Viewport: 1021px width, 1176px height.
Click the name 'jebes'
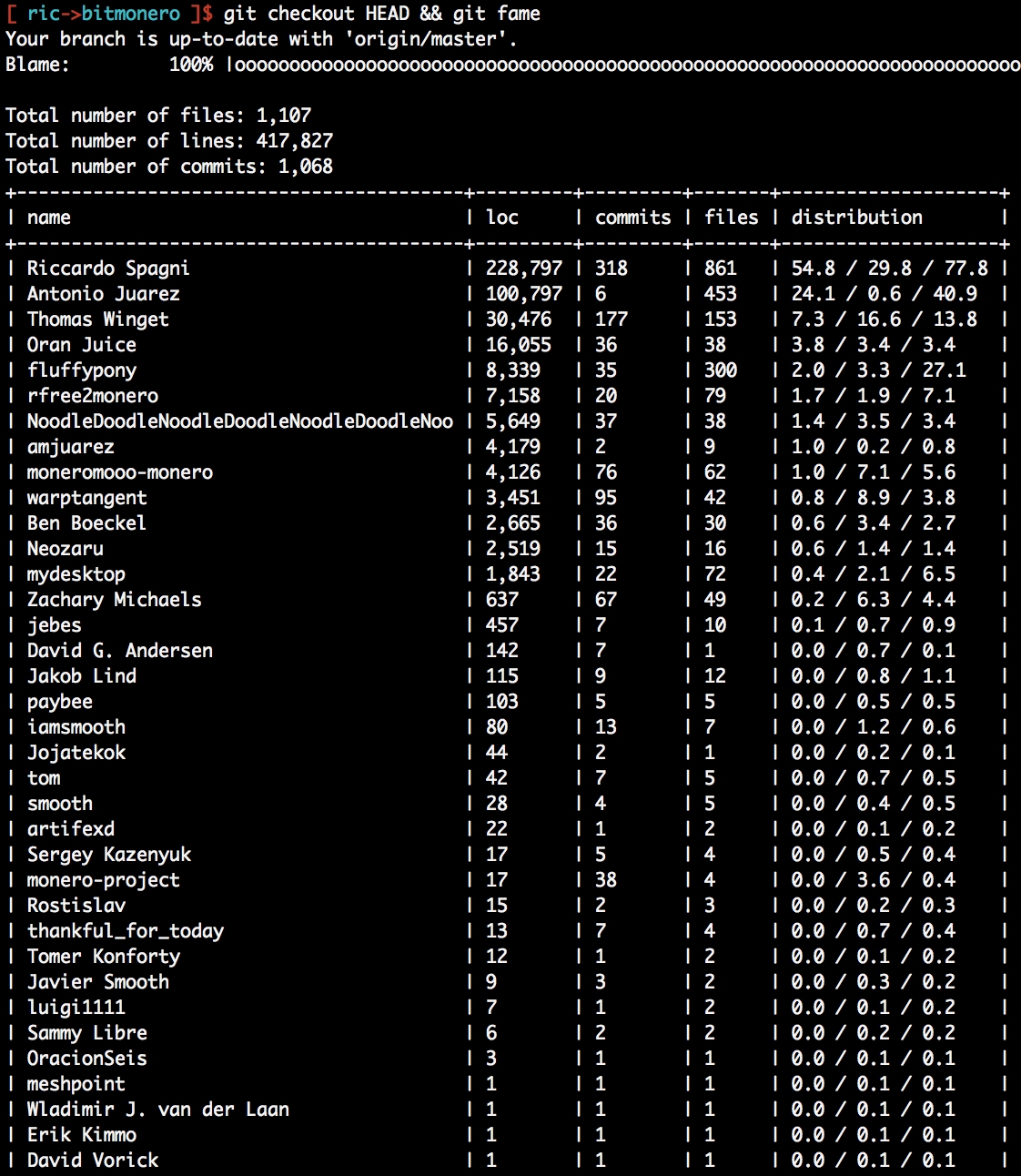[55, 625]
